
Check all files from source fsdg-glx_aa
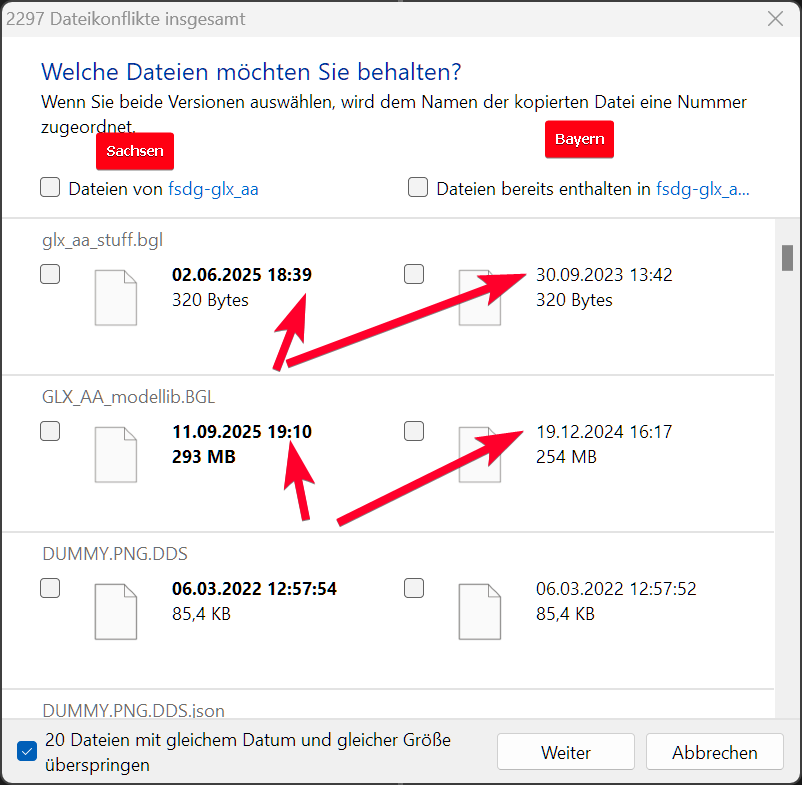coord(50,187)
